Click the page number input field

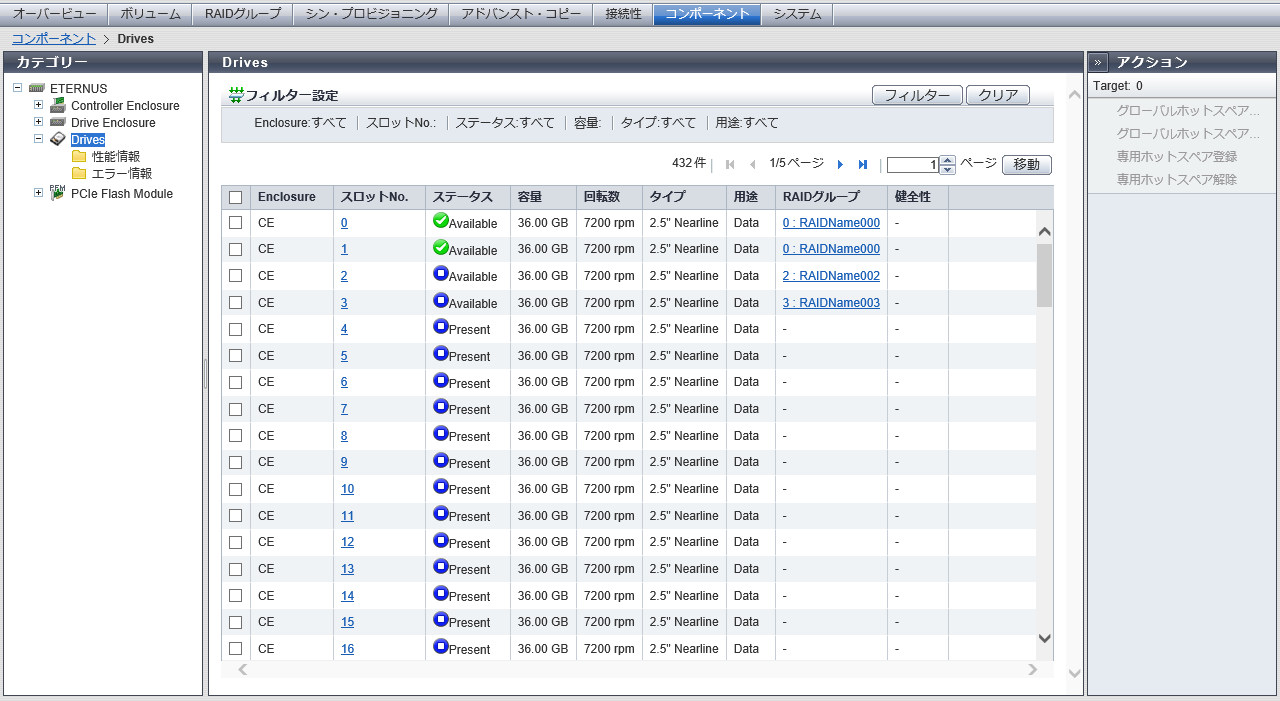913,165
